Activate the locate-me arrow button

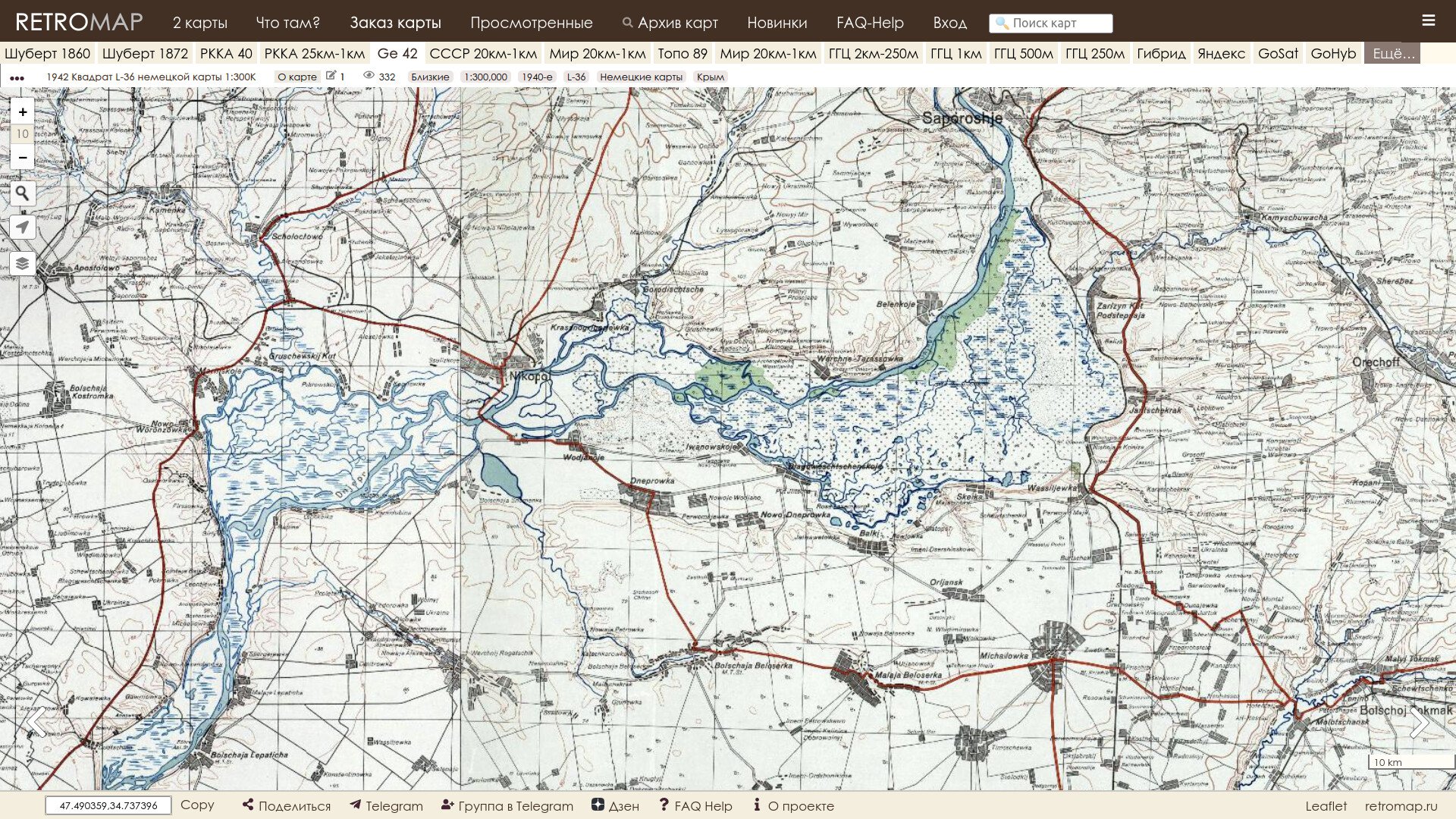[x=23, y=227]
